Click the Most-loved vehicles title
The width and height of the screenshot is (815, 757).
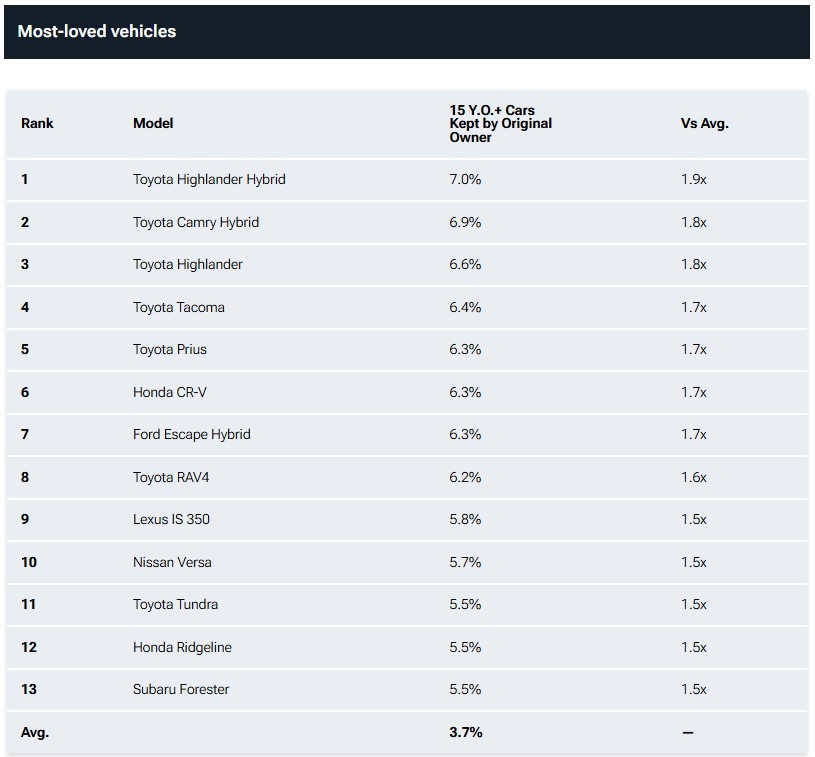click(97, 32)
